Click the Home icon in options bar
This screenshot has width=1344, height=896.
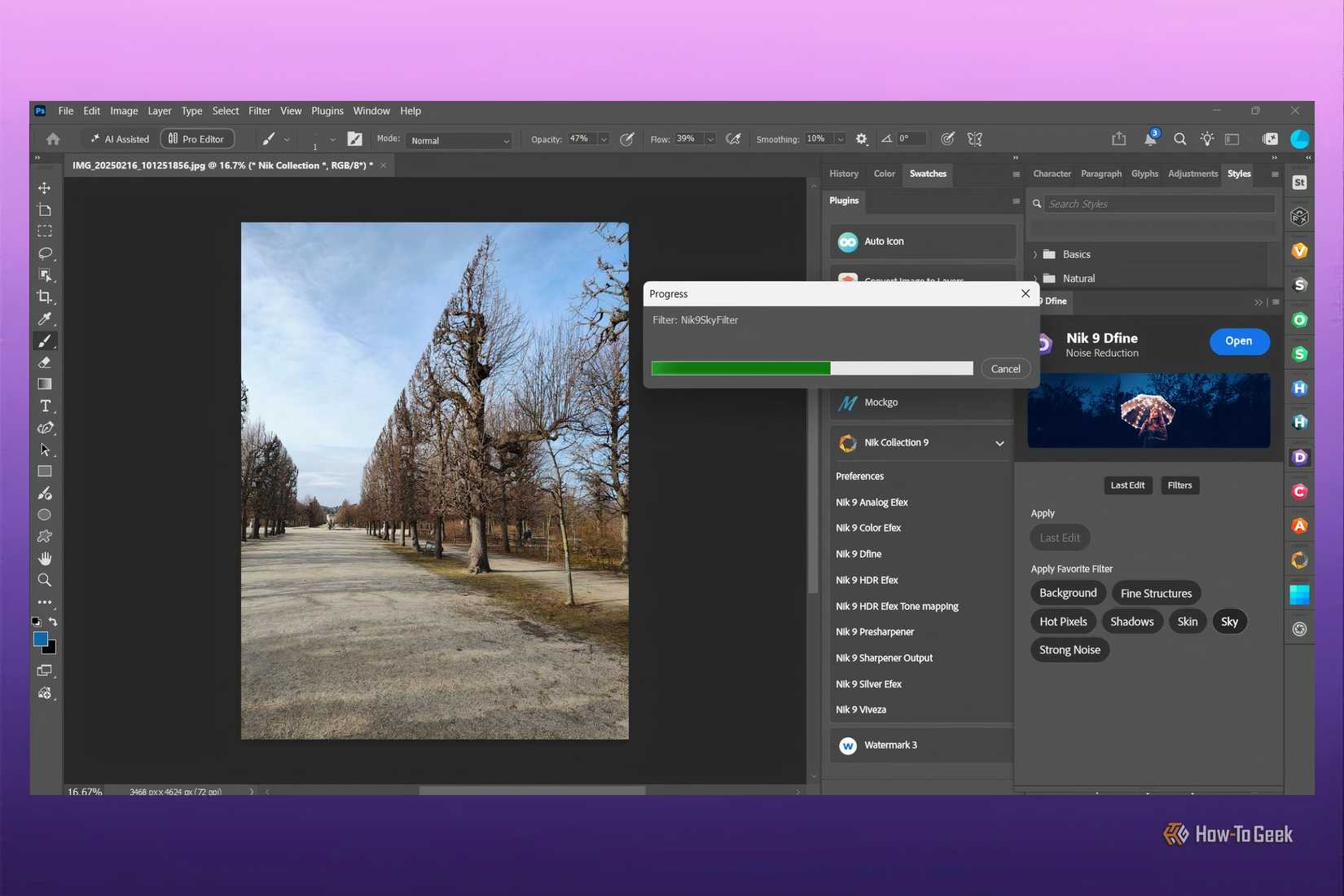tap(53, 139)
